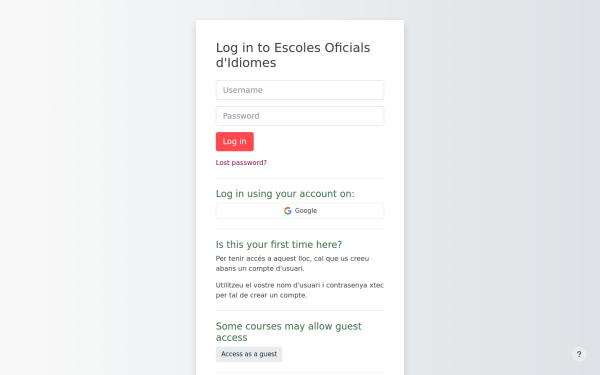Focus the Username input field
This screenshot has height=375, width=600.
pyautogui.click(x=300, y=90)
